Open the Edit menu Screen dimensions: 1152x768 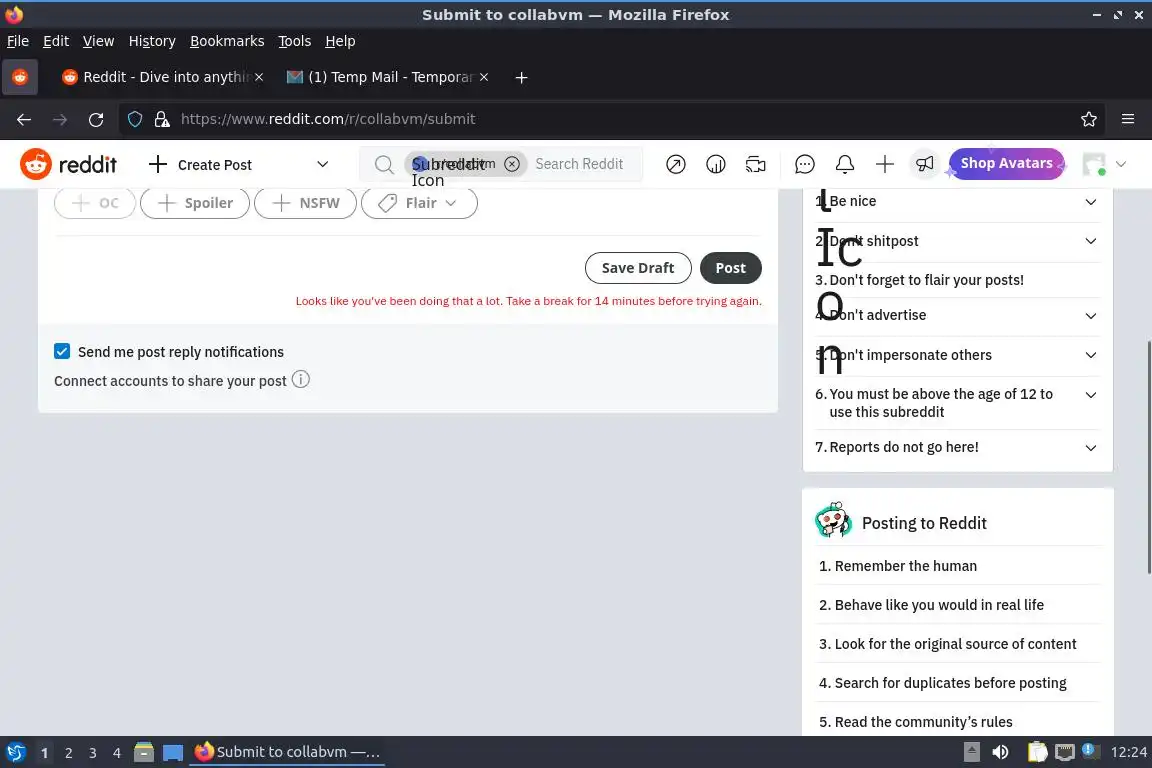[56, 41]
